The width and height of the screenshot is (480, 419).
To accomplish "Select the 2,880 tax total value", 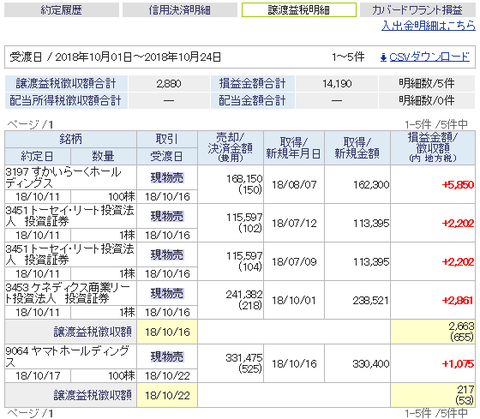I will coord(169,83).
